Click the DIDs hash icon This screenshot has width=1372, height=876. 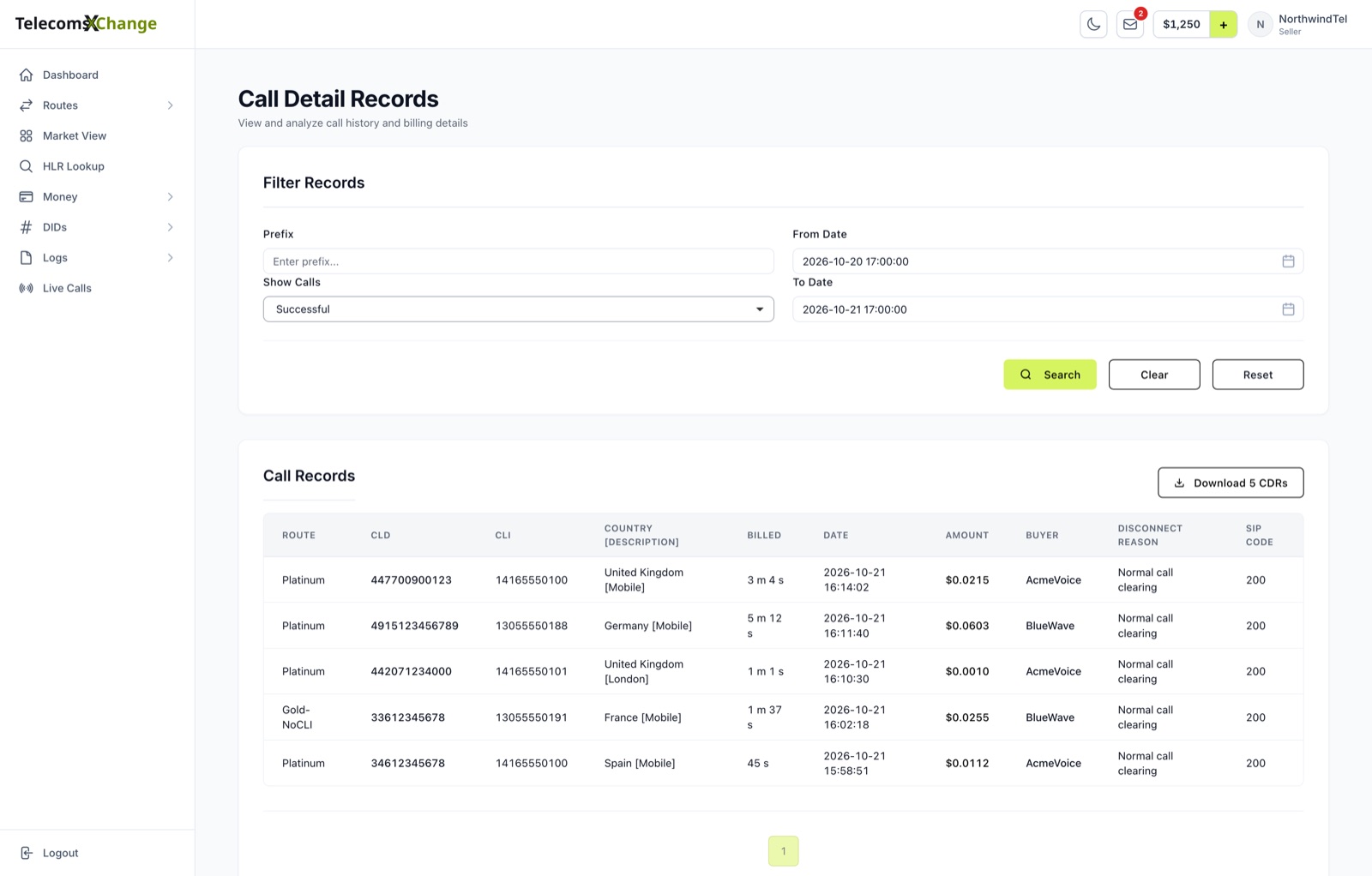point(26,227)
